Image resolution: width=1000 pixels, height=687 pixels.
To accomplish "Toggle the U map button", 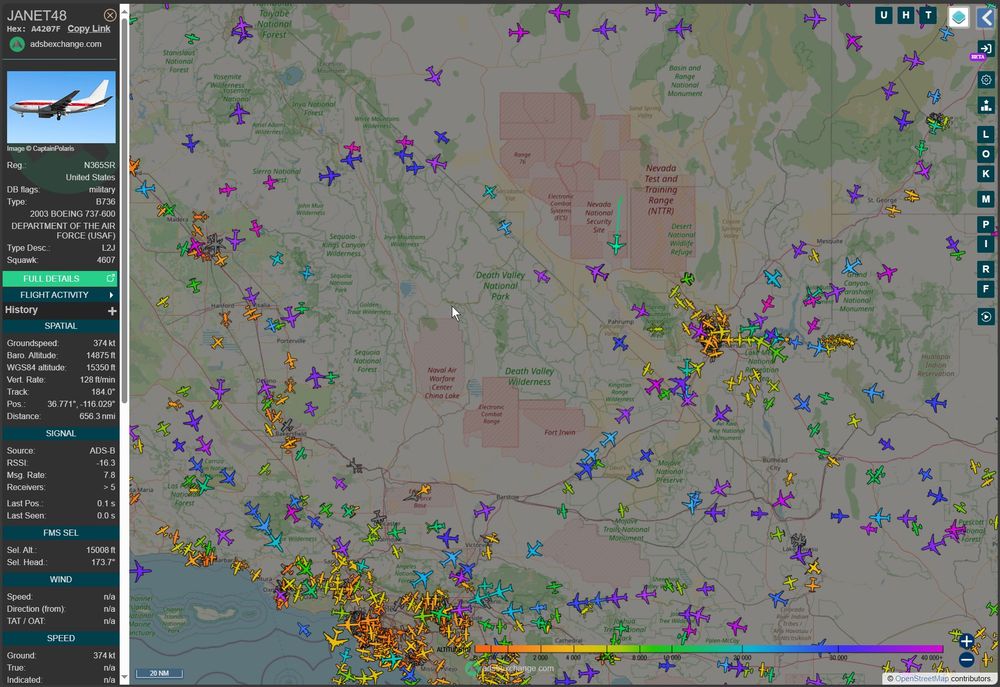I will tap(883, 15).
